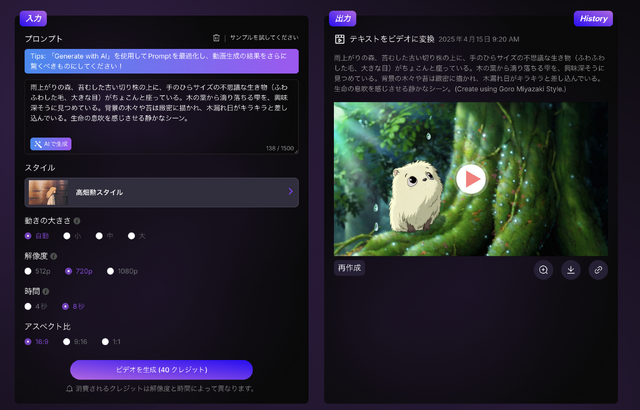640x410 pixels.
Task: Click the info icon beside 解像度
Action: tap(60, 256)
